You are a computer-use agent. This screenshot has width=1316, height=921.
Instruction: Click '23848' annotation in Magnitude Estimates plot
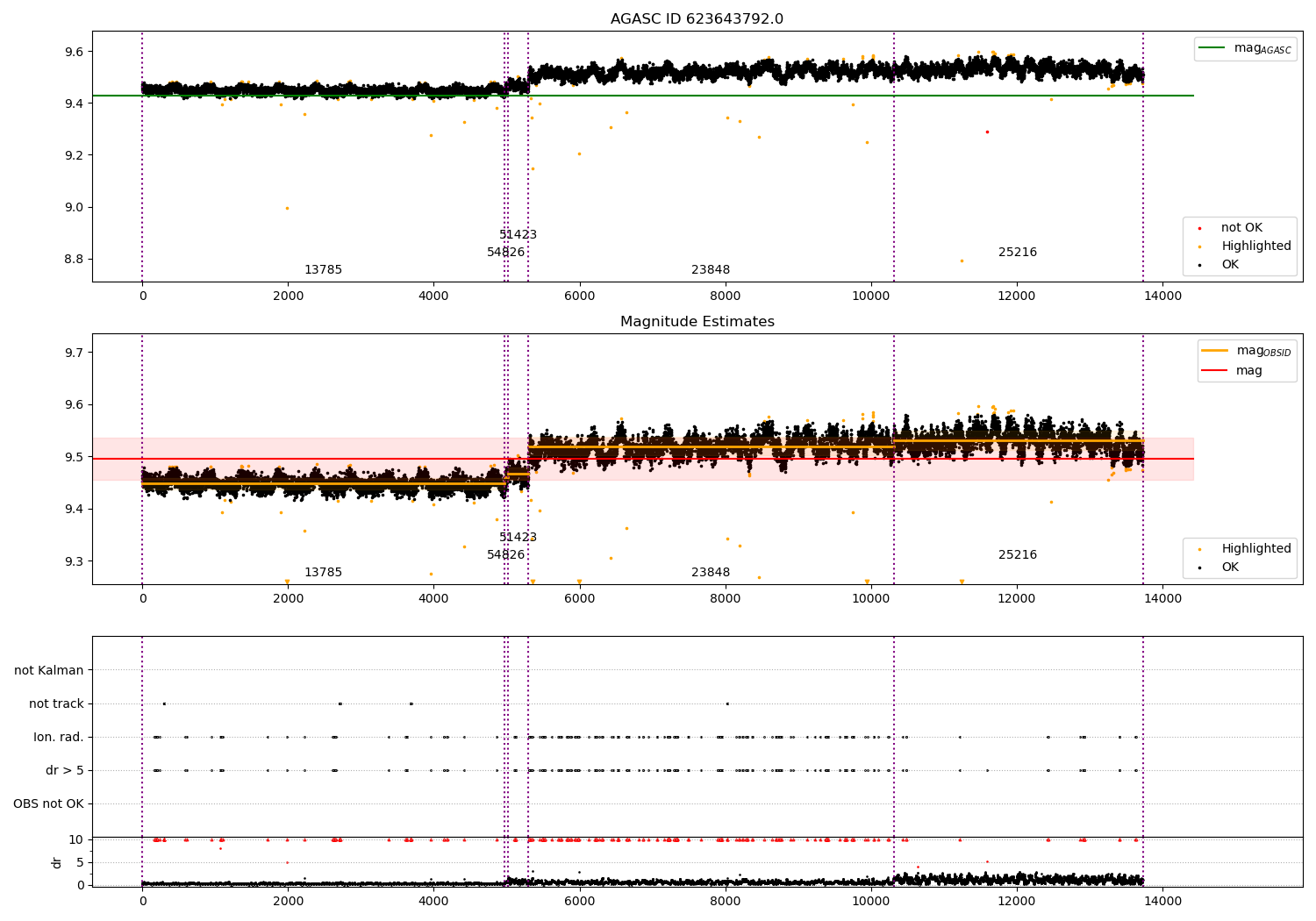pos(711,573)
